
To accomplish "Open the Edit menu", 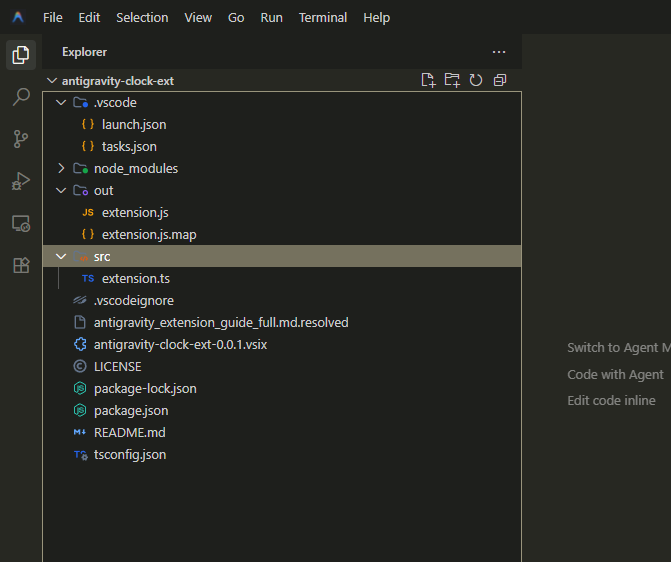I will [x=89, y=18].
